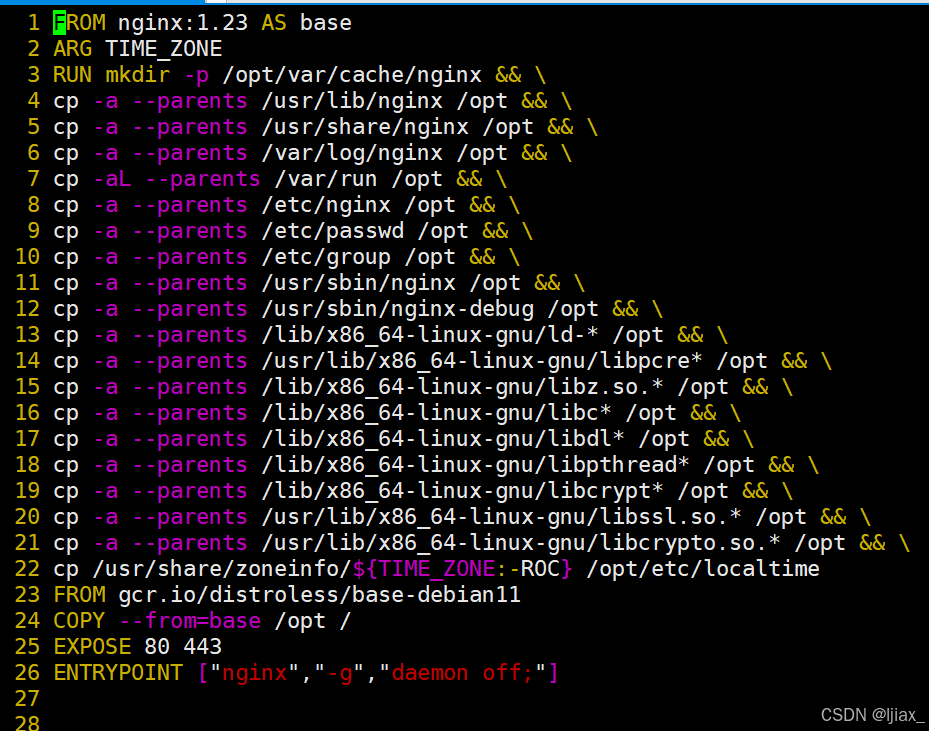
Task: Click the path ending in libpthread*
Action: pyautogui.click(x=475, y=466)
